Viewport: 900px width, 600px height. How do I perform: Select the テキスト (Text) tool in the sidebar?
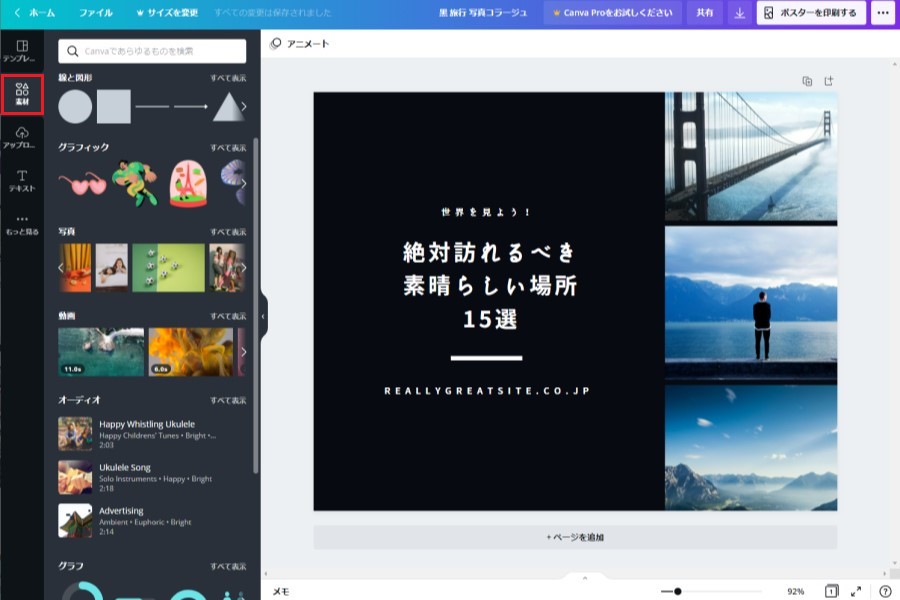tap(22, 180)
